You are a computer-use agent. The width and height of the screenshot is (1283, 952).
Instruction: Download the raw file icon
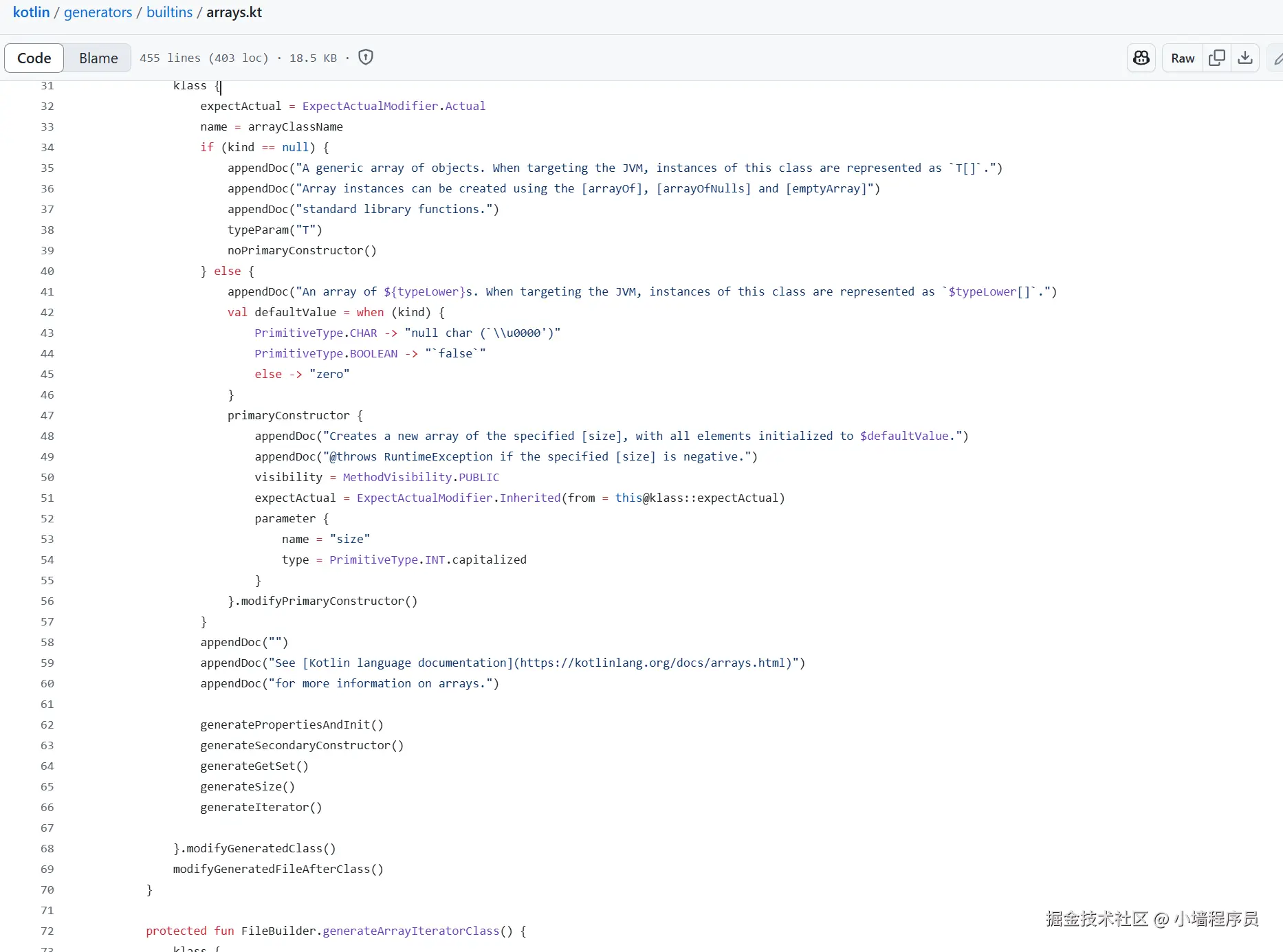1245,58
